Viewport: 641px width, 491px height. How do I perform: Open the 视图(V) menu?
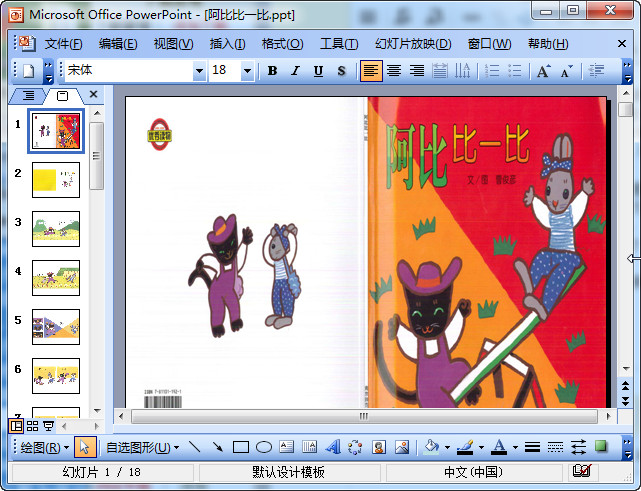(x=173, y=44)
